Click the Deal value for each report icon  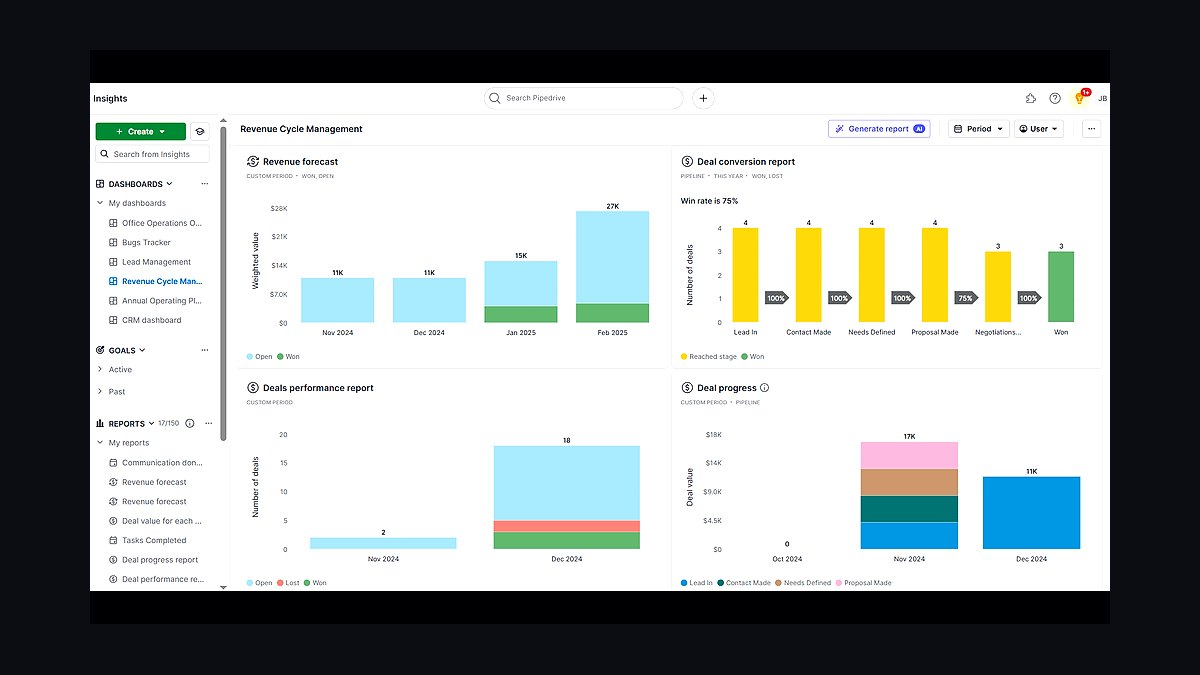click(x=113, y=521)
